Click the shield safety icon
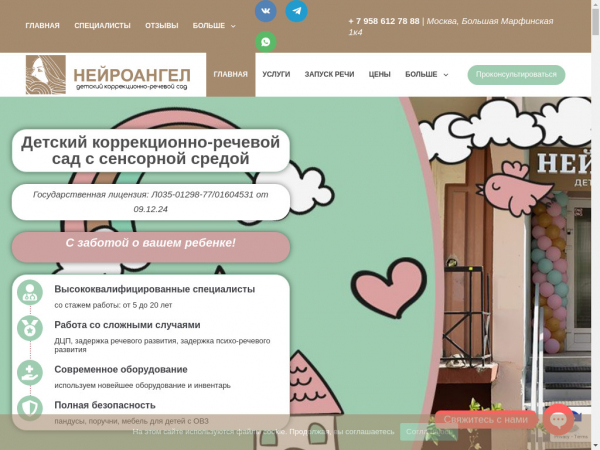 pyautogui.click(x=30, y=408)
